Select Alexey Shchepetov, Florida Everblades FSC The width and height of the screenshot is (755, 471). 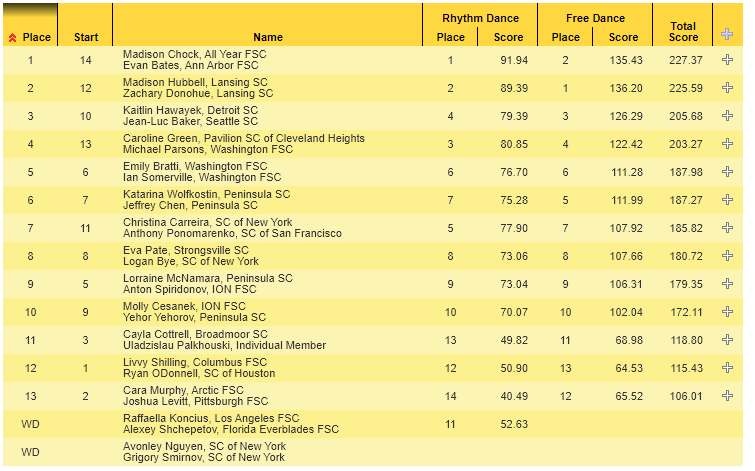tap(231, 429)
